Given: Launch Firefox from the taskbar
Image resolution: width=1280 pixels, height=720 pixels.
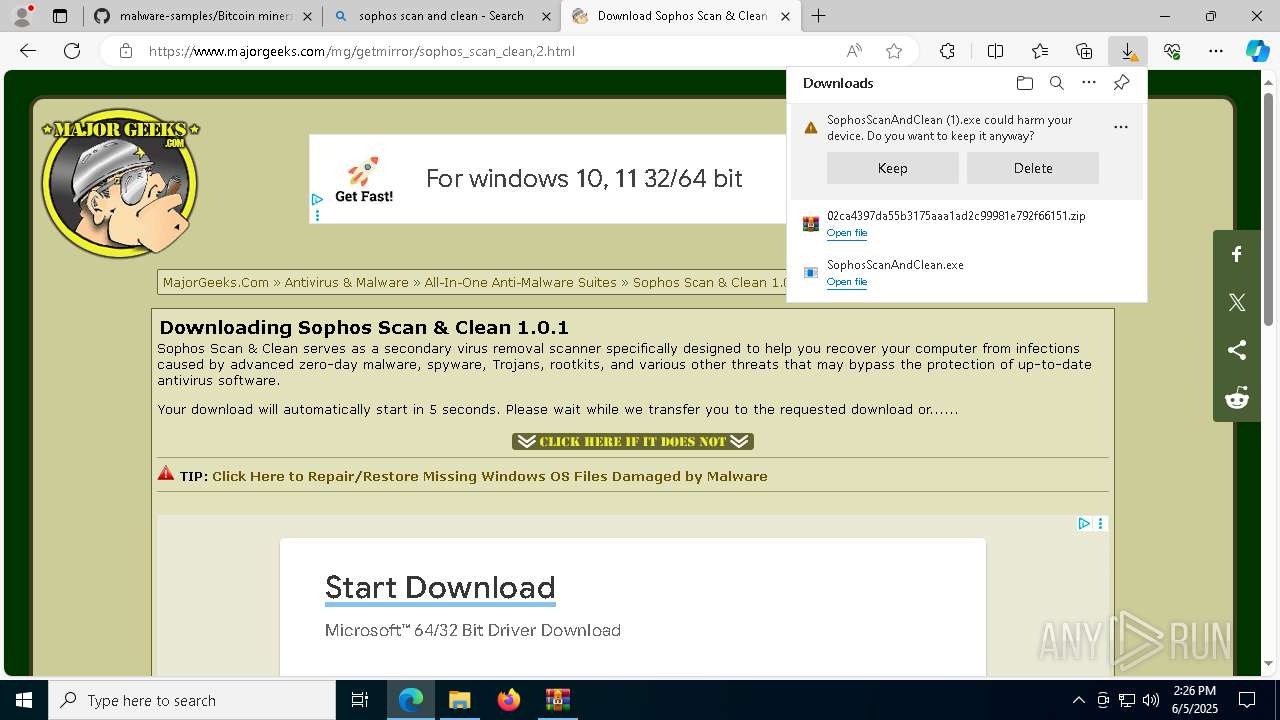Looking at the screenshot, I should point(509,700).
